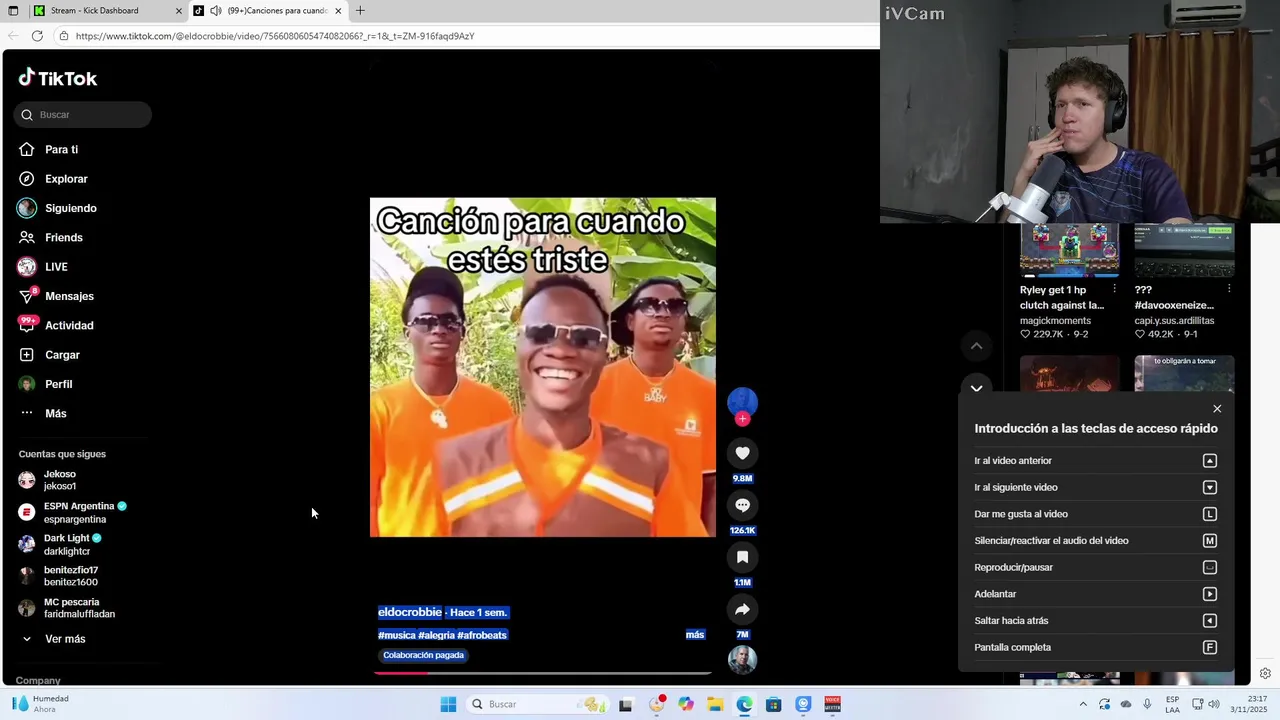Open Dark Light followed account

click(x=60, y=544)
